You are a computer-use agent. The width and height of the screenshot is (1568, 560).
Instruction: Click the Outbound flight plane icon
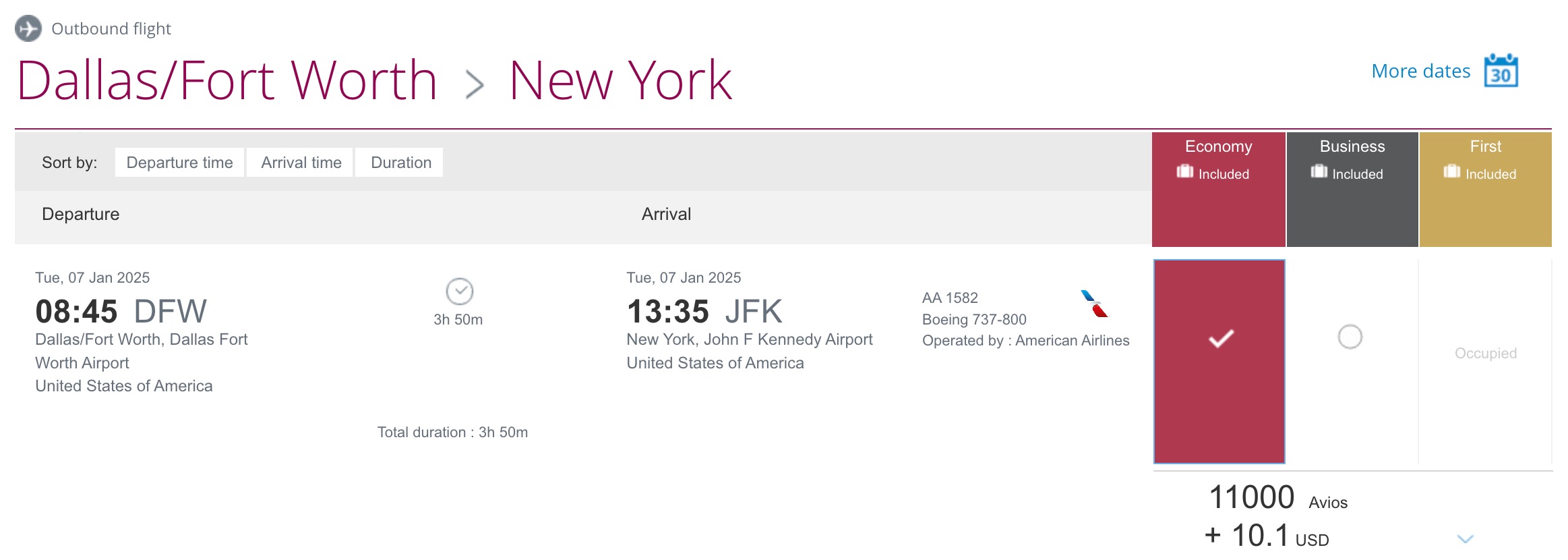(x=27, y=28)
